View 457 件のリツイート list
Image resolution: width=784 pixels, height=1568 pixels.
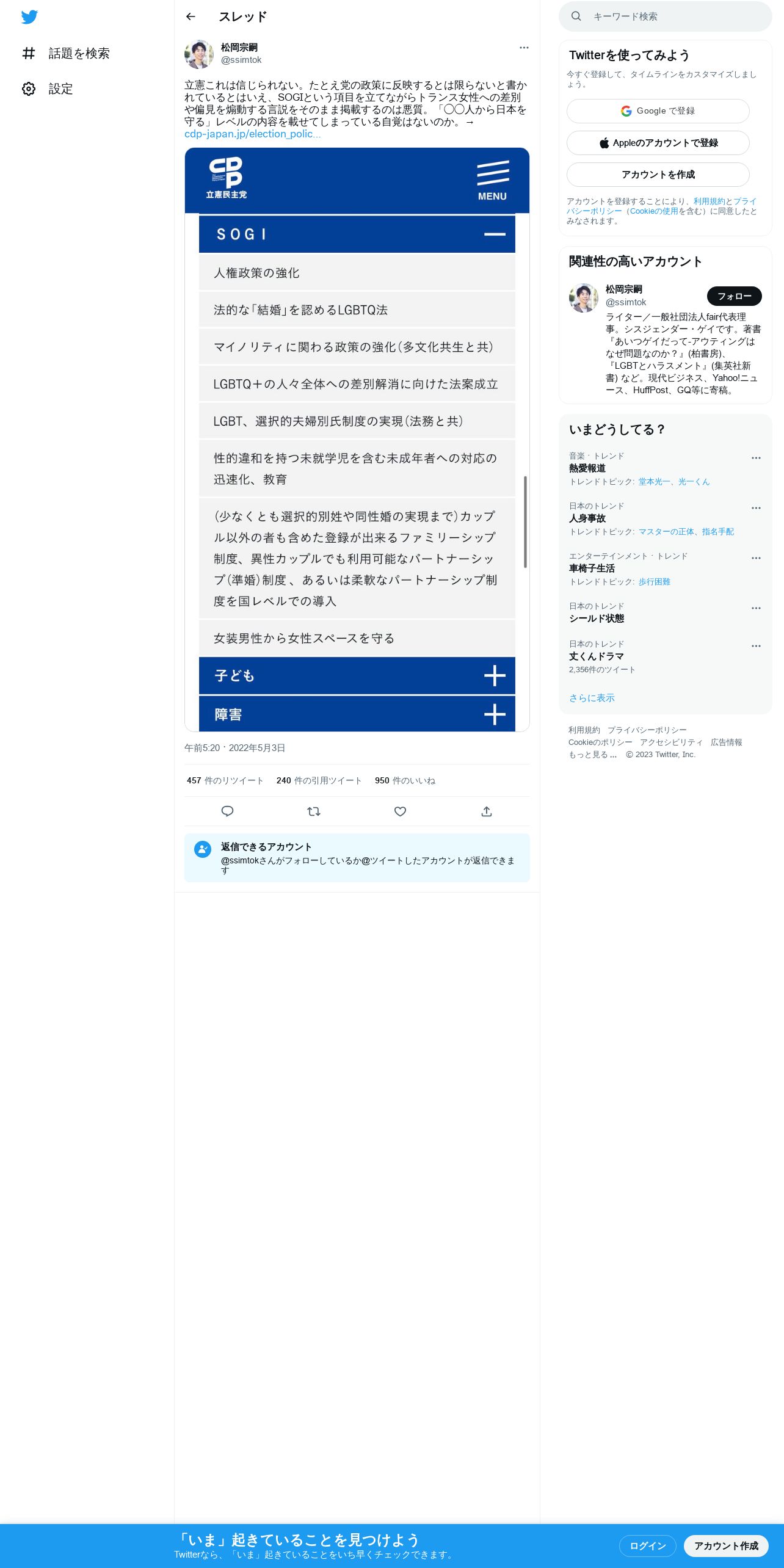tap(225, 780)
